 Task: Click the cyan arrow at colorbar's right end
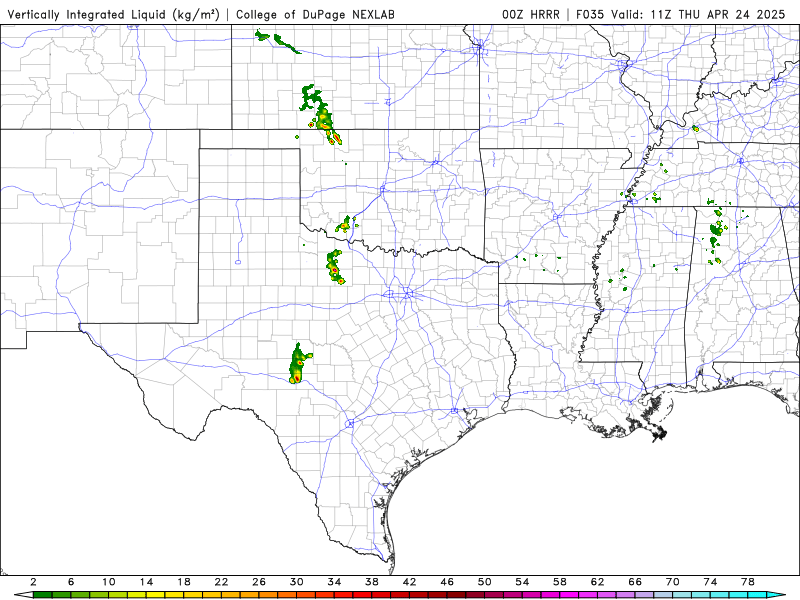[x=776, y=595]
